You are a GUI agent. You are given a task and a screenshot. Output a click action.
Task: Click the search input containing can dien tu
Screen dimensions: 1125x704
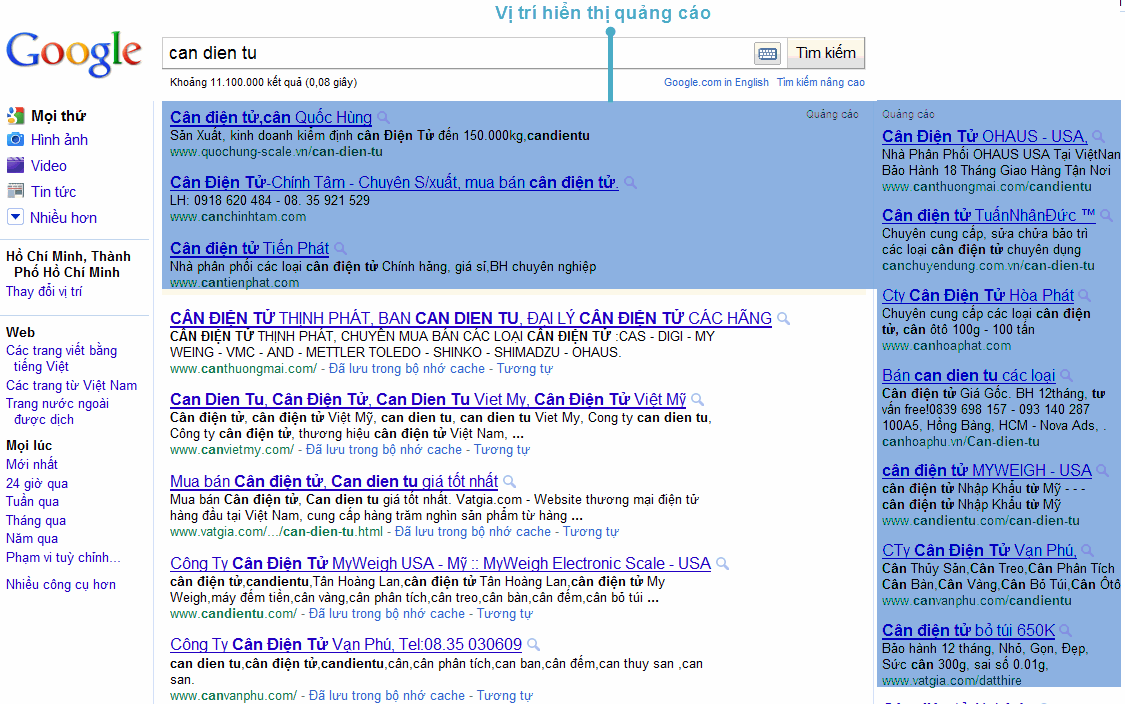point(456,53)
